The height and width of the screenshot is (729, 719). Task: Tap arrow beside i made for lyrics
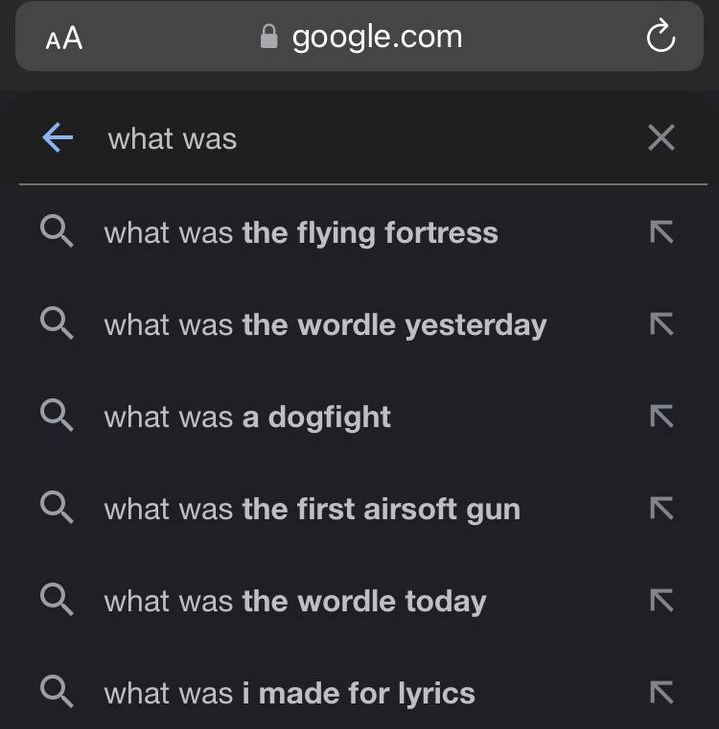661,692
